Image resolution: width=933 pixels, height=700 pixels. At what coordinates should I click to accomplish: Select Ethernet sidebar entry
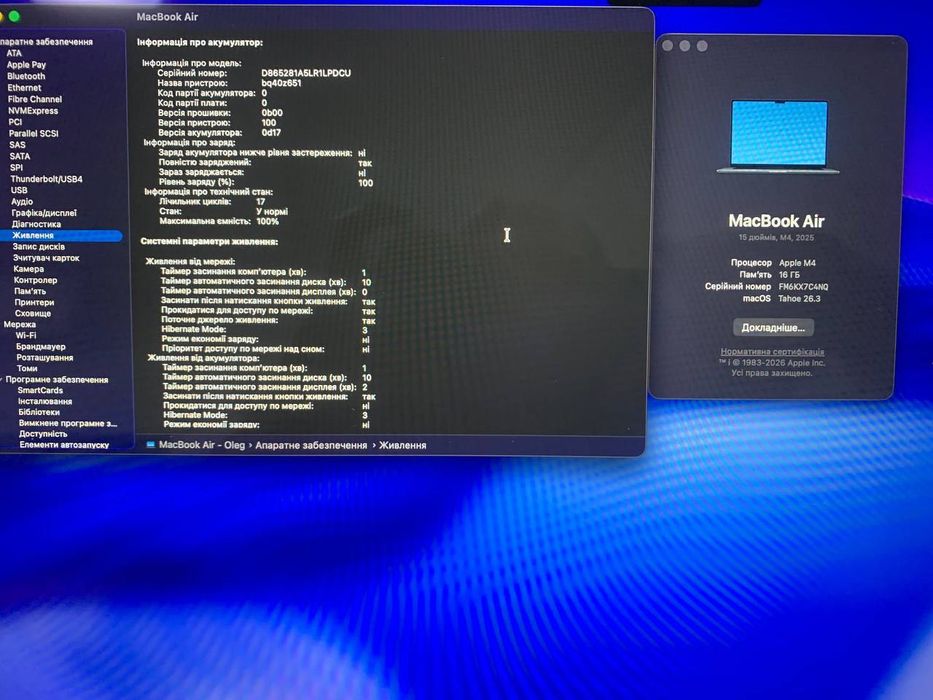[x=24, y=88]
